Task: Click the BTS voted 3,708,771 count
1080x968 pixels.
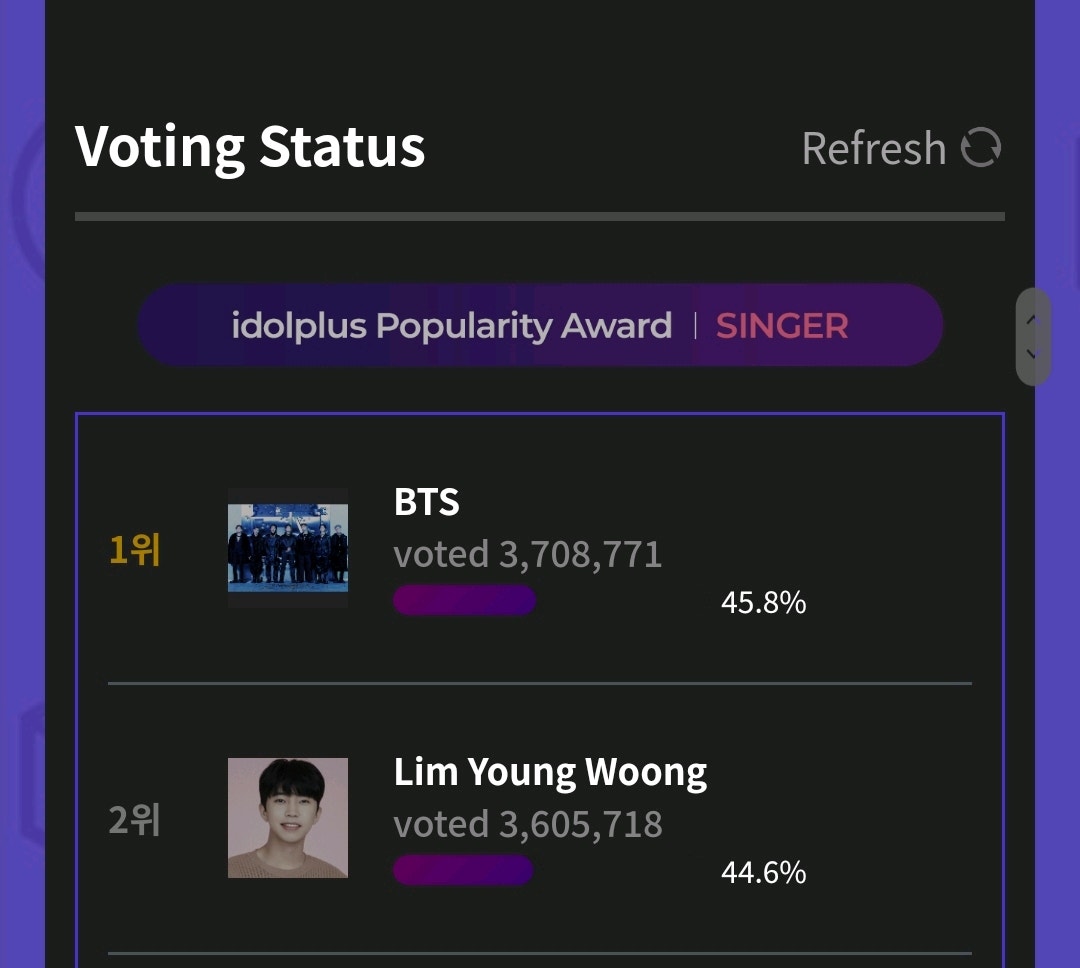Action: click(530, 552)
